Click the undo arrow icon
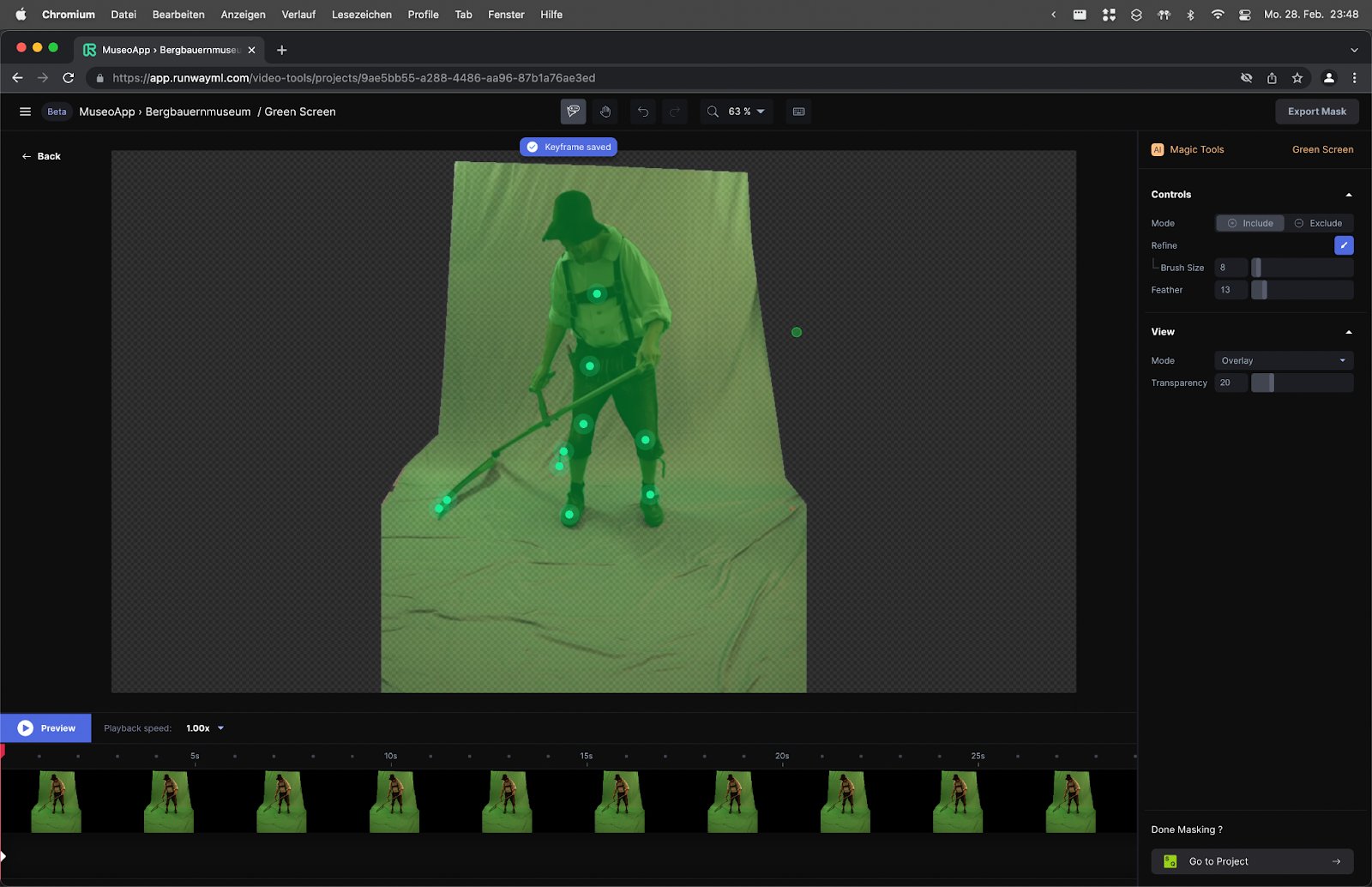1372x887 pixels. 643,112
